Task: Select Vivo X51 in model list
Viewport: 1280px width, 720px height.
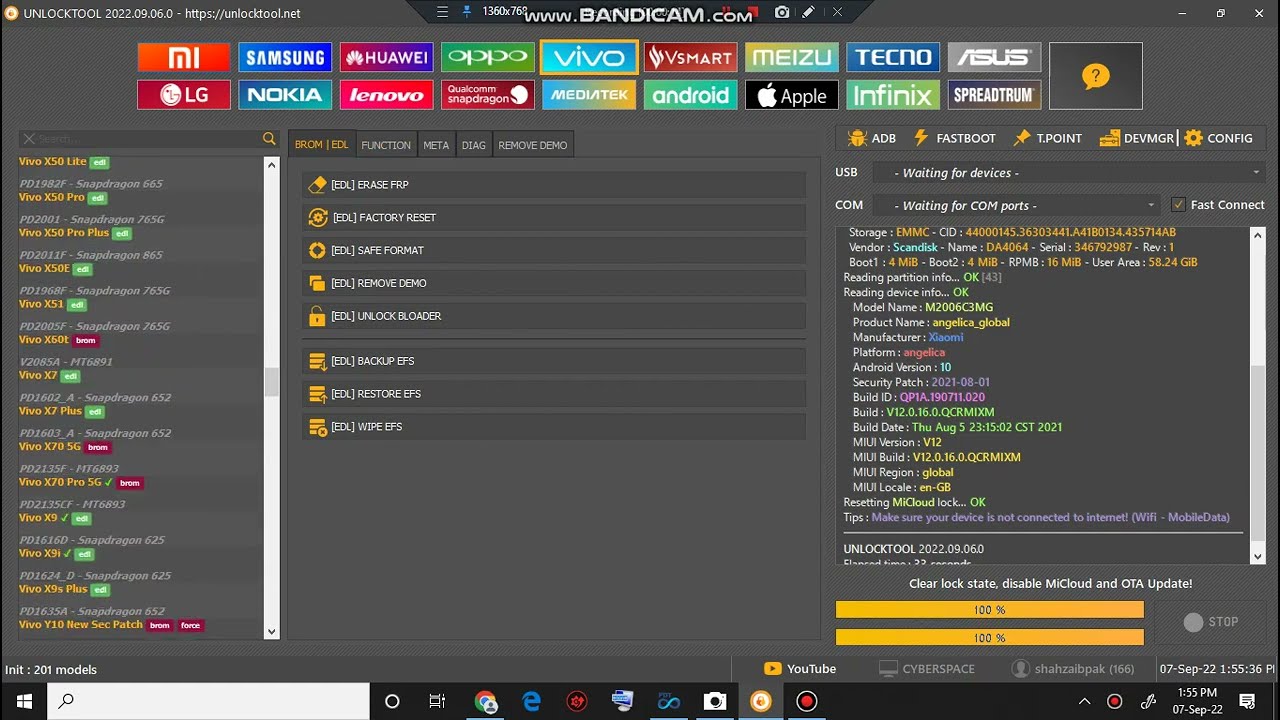Action: pos(41,304)
